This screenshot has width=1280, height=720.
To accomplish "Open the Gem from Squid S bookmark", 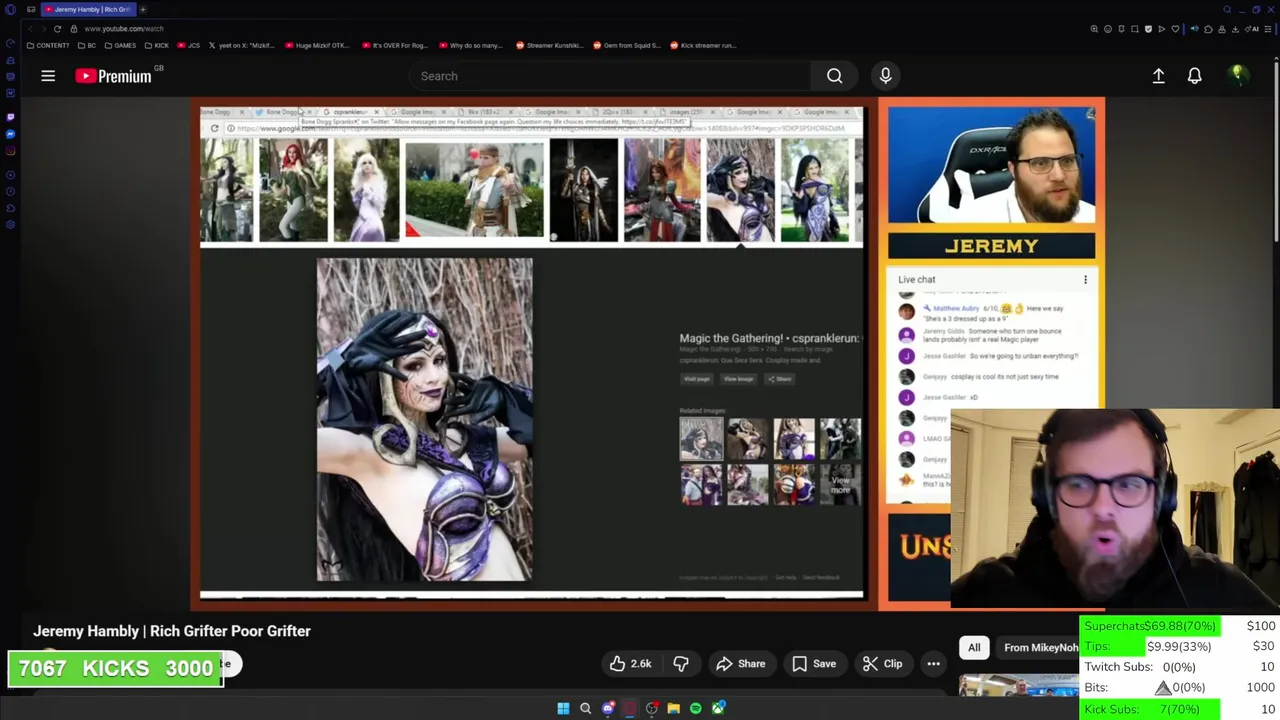I will pos(625,45).
